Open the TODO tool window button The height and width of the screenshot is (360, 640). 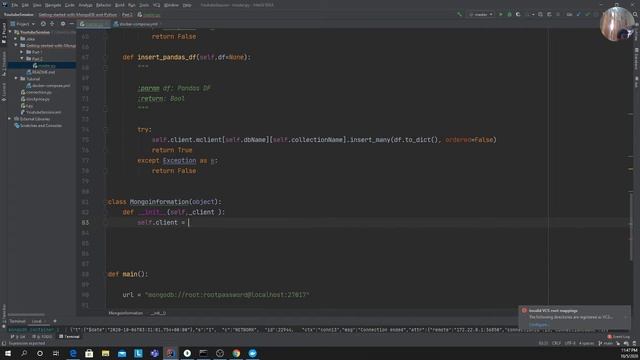[x=42, y=337]
